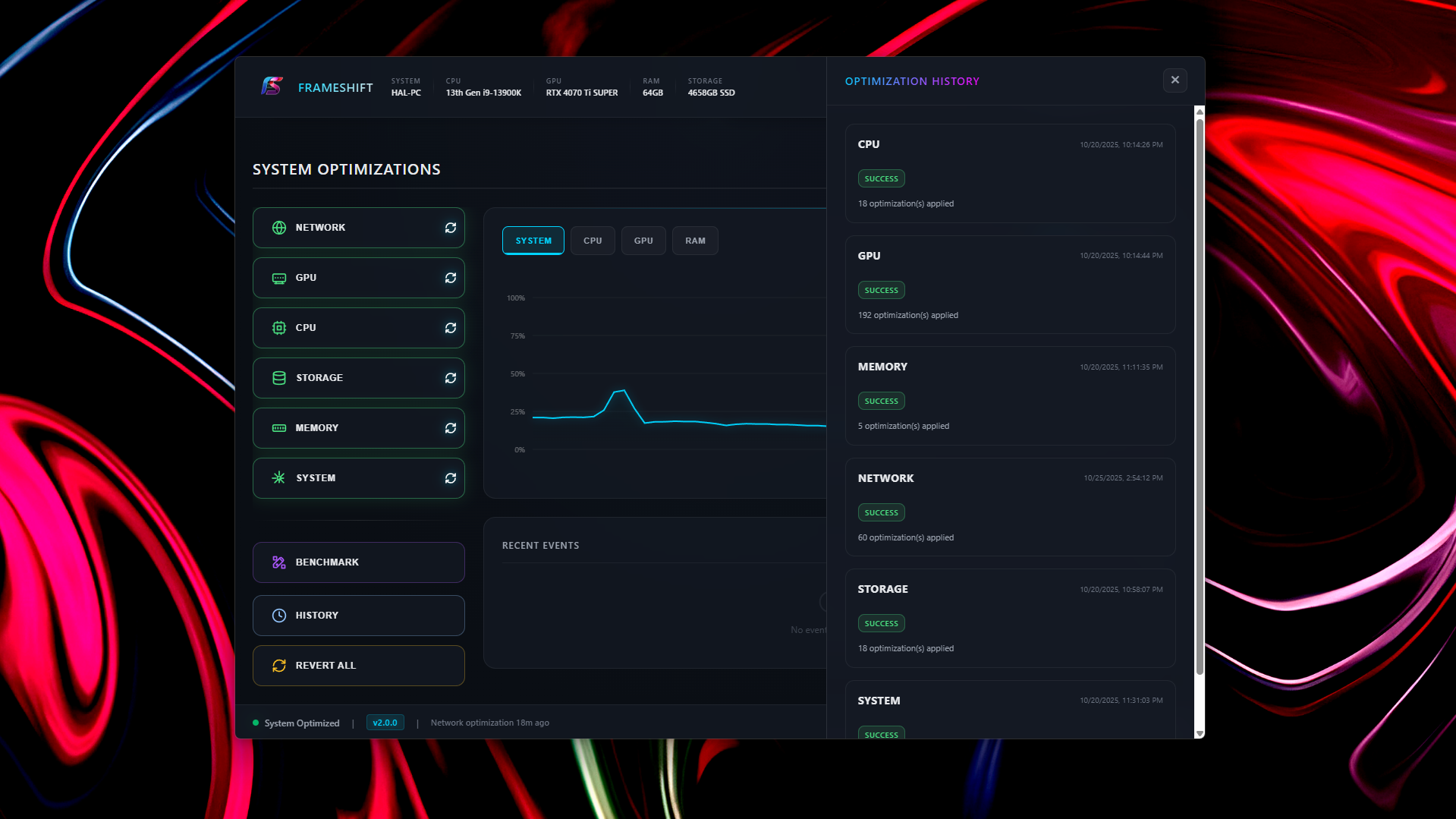Click the Memory RAM stick icon

tap(278, 427)
